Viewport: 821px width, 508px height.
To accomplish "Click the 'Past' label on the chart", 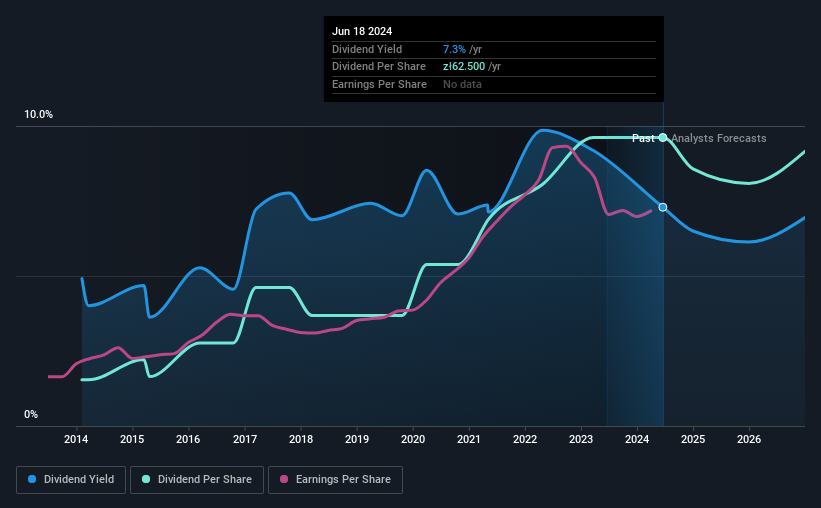I will 643,138.
